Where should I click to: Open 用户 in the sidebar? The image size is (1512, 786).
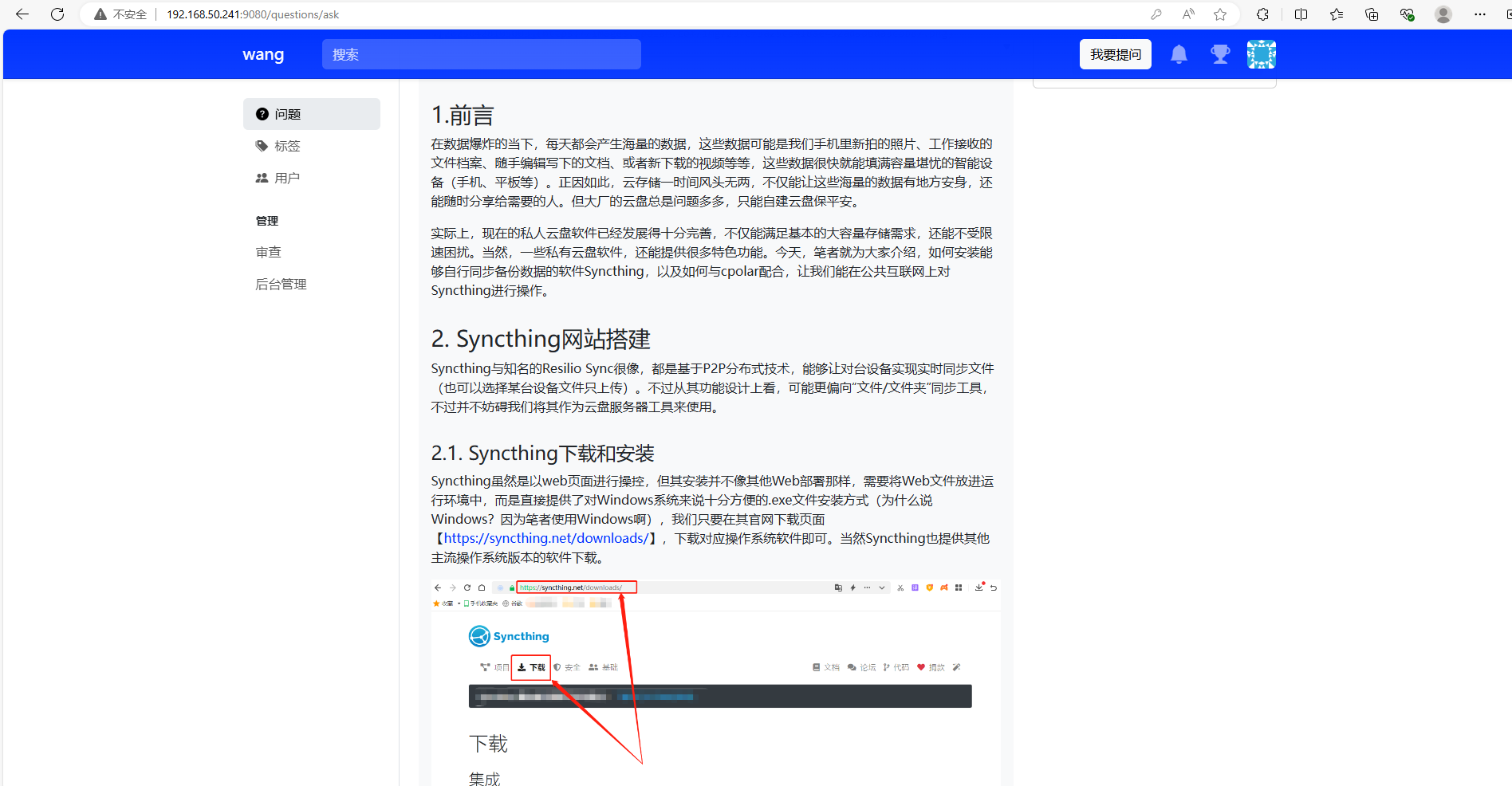[312, 178]
